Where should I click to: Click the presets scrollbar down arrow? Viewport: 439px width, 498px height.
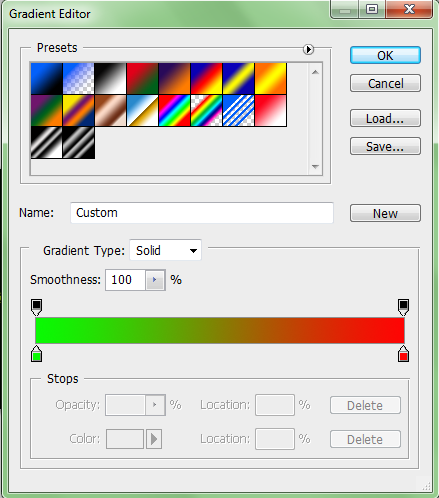click(x=315, y=166)
